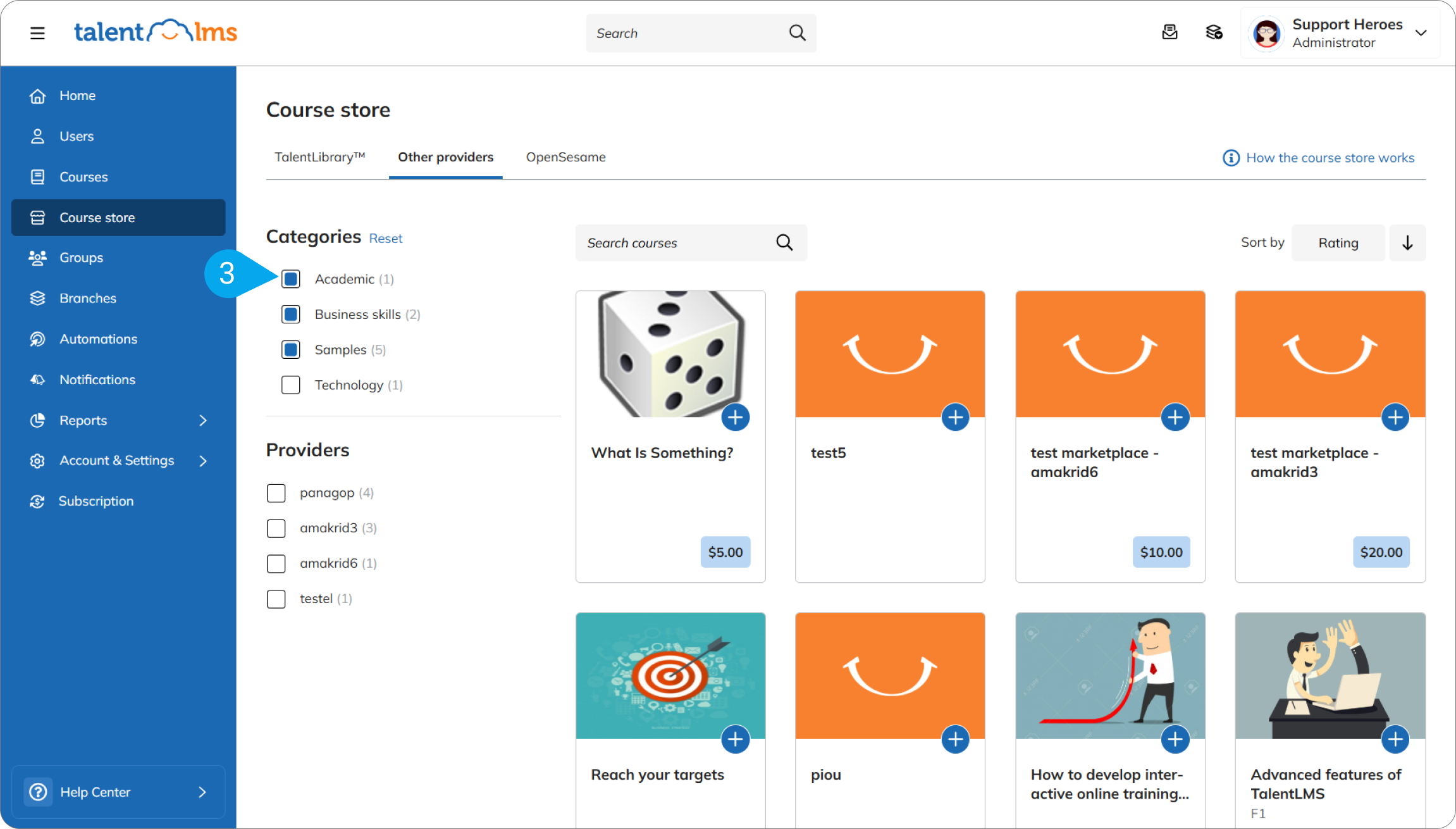Switch to the OpenSesame tab
Image resolution: width=1456 pixels, height=829 pixels.
(566, 157)
